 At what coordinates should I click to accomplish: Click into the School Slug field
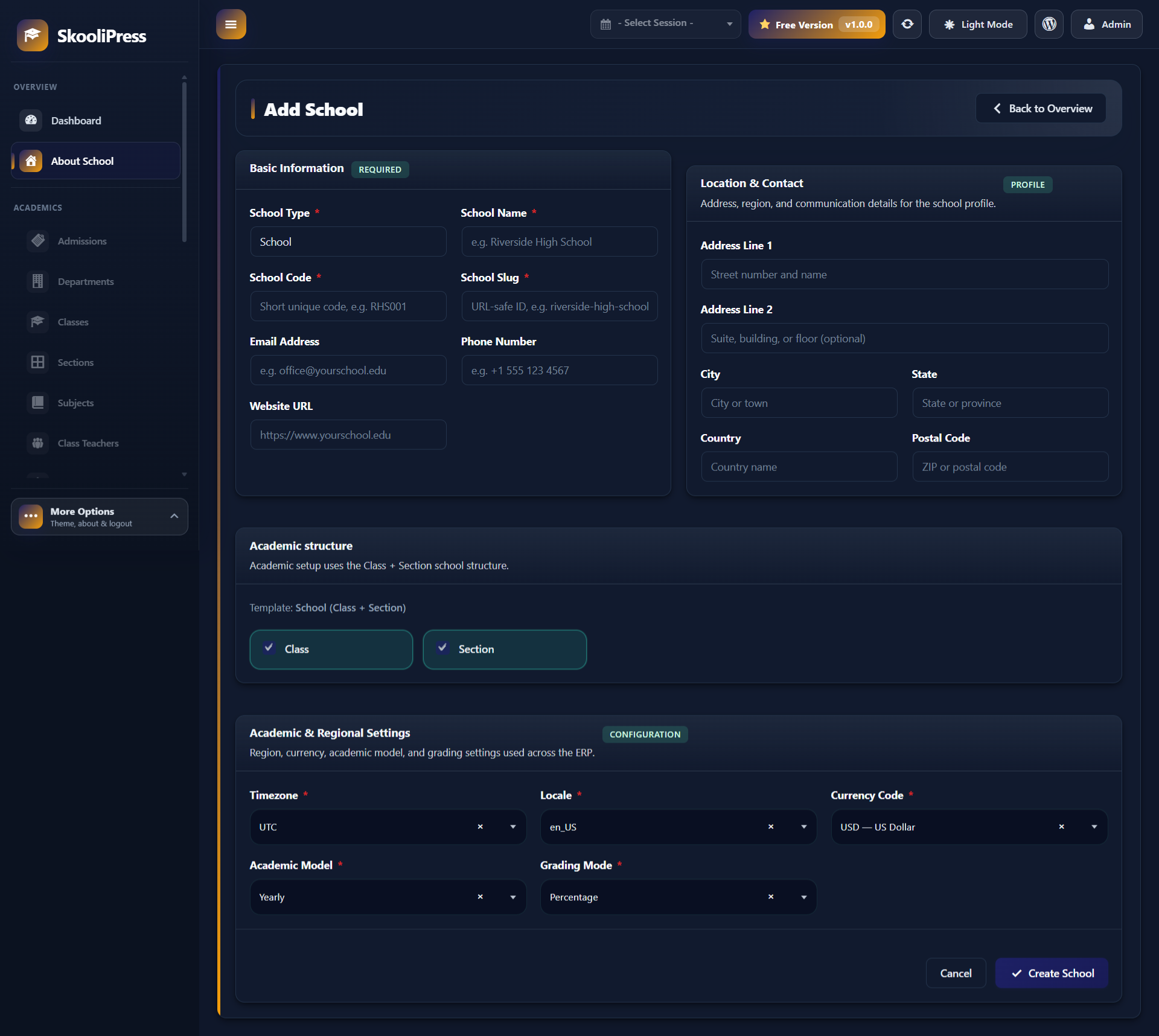point(560,306)
